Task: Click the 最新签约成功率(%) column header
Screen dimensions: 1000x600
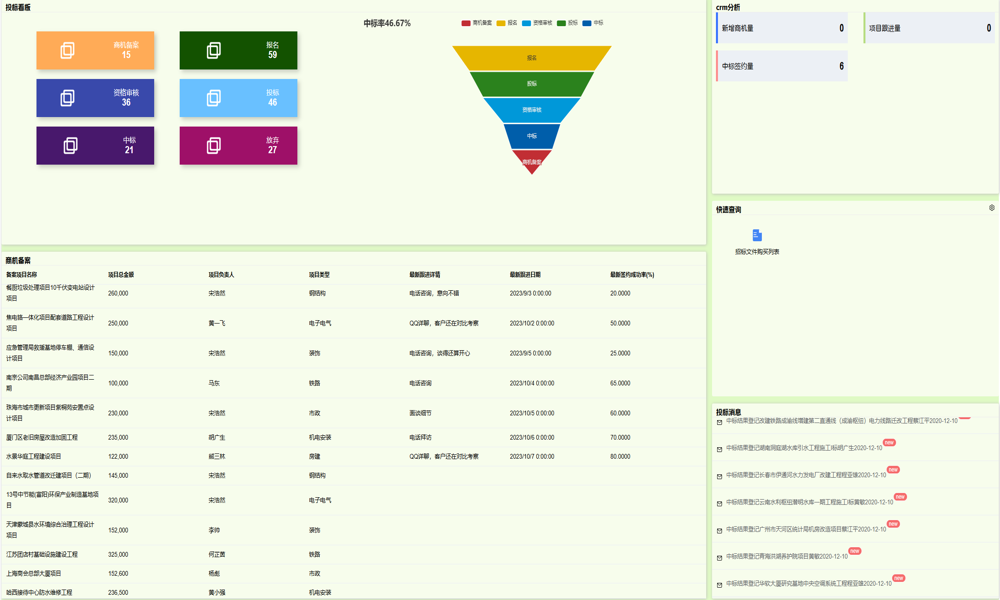Action: pos(632,275)
